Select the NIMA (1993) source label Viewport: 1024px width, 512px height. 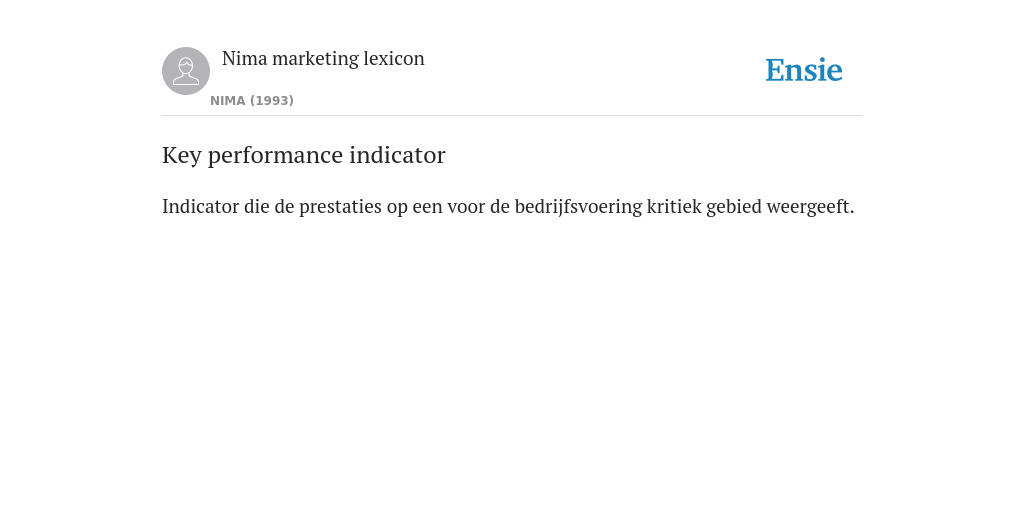pos(252,101)
